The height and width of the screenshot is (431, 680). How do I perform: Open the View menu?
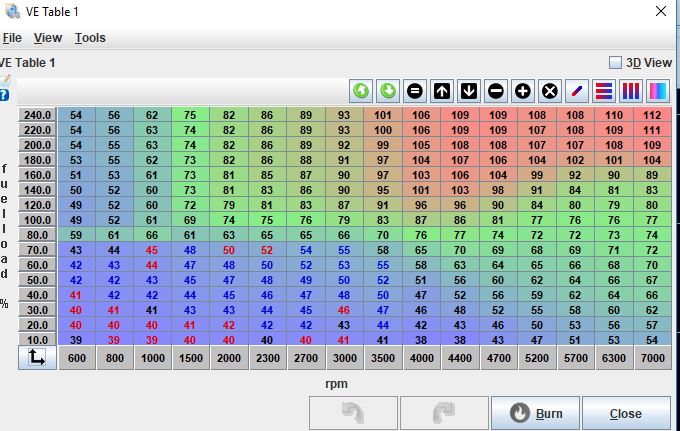(x=48, y=38)
